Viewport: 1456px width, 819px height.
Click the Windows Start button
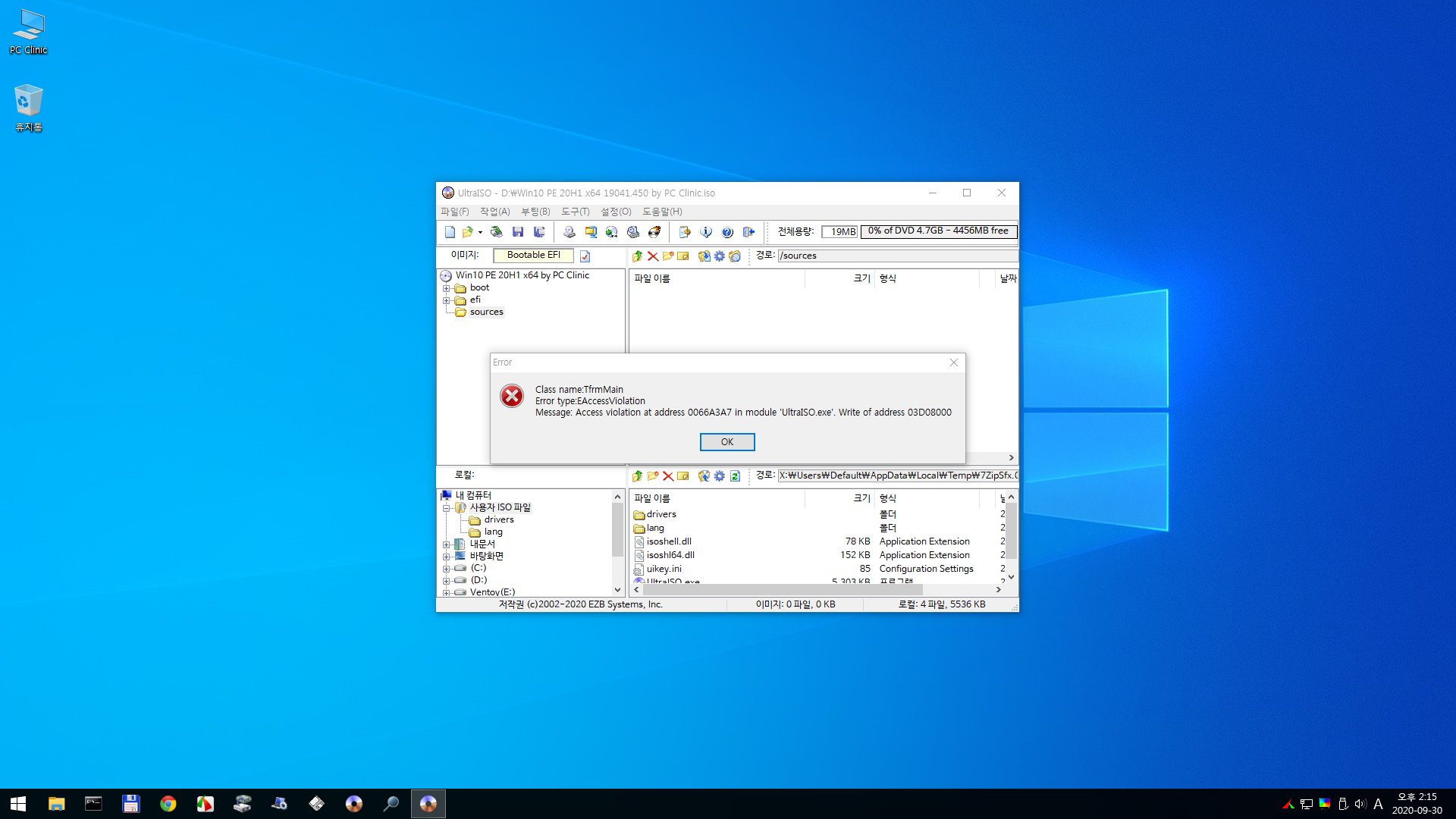pos(18,804)
